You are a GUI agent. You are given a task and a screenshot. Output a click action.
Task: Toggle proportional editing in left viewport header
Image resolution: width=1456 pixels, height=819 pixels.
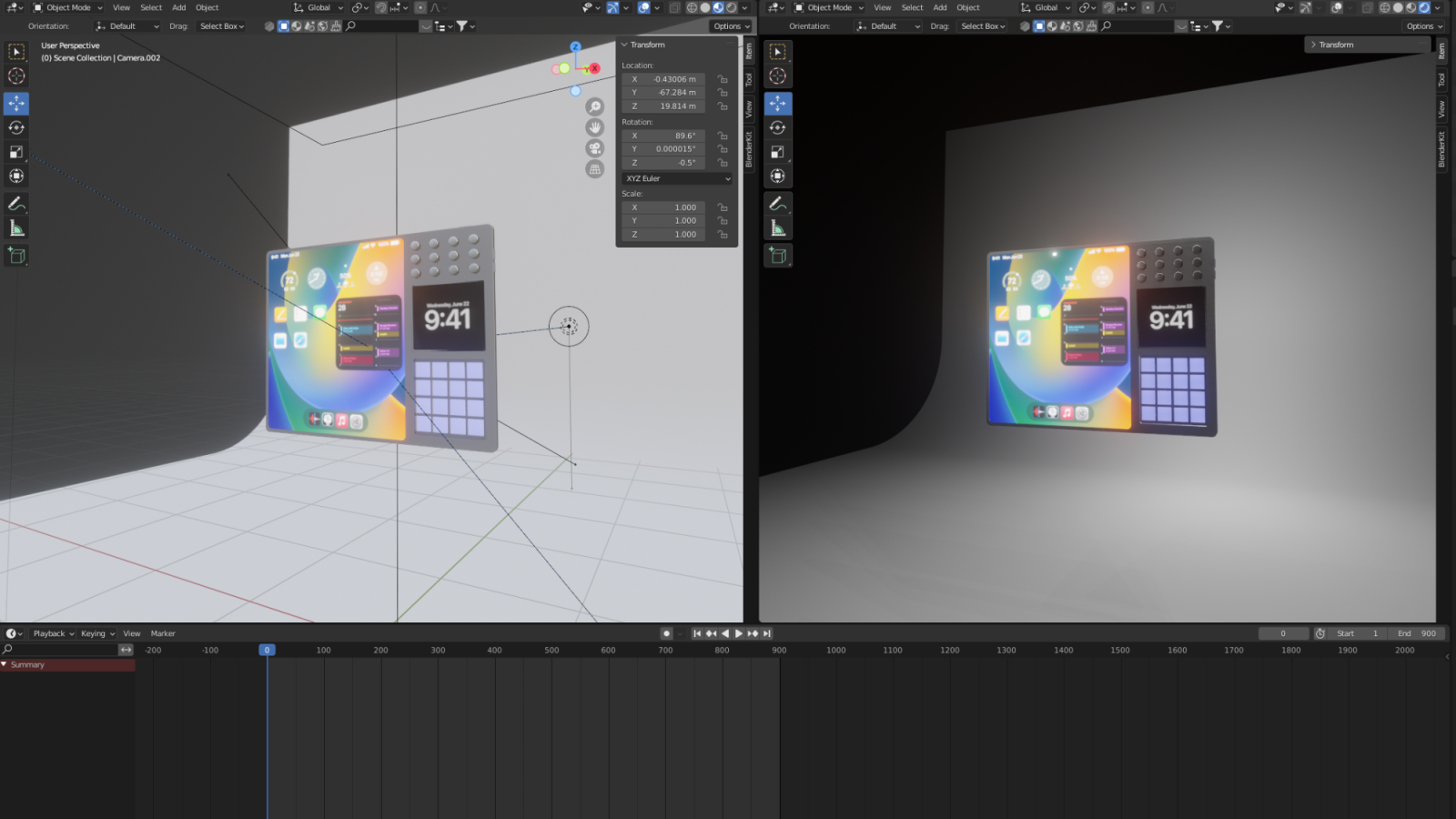click(x=420, y=7)
